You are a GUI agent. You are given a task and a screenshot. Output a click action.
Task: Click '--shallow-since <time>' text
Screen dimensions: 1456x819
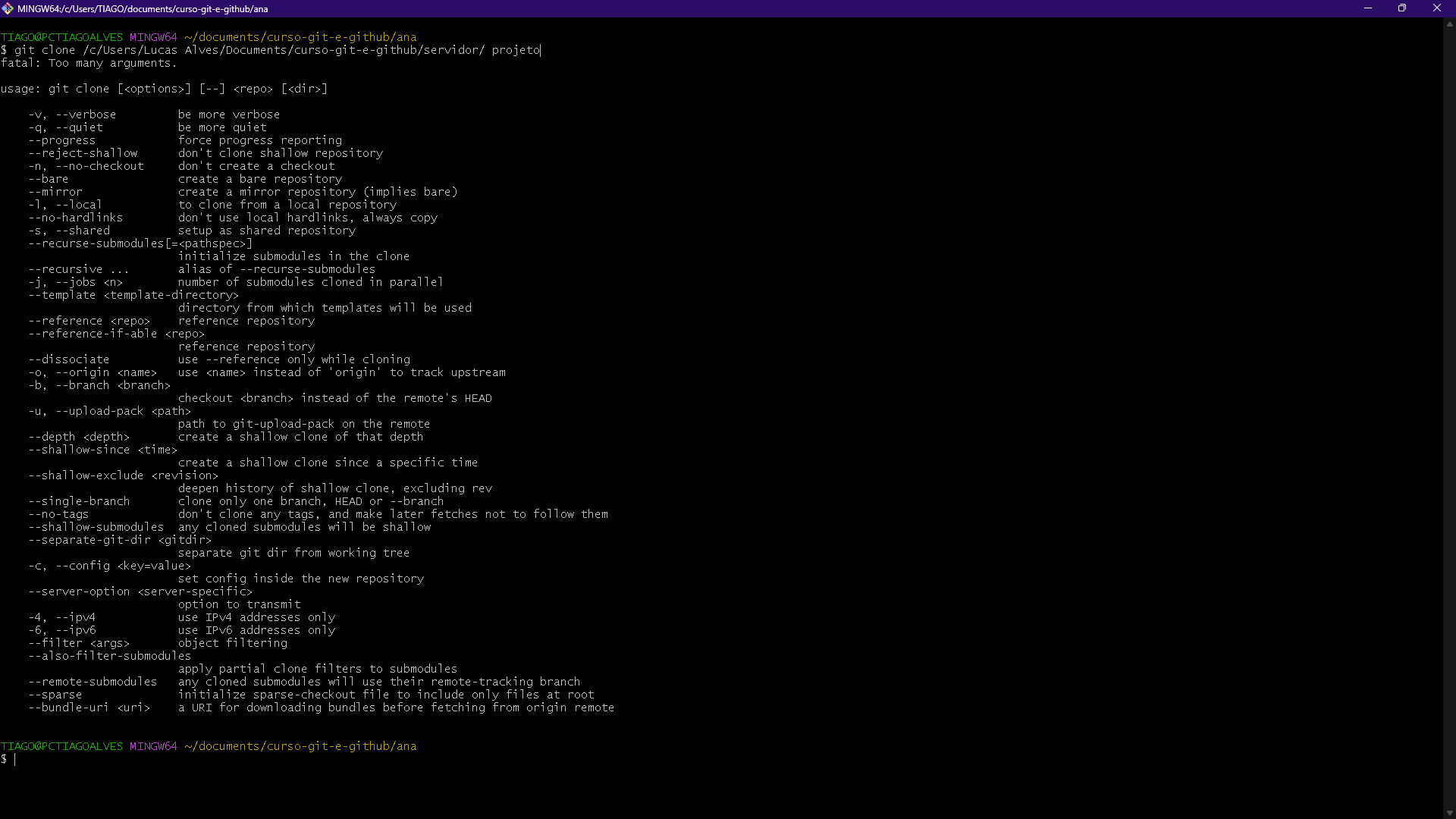point(103,450)
